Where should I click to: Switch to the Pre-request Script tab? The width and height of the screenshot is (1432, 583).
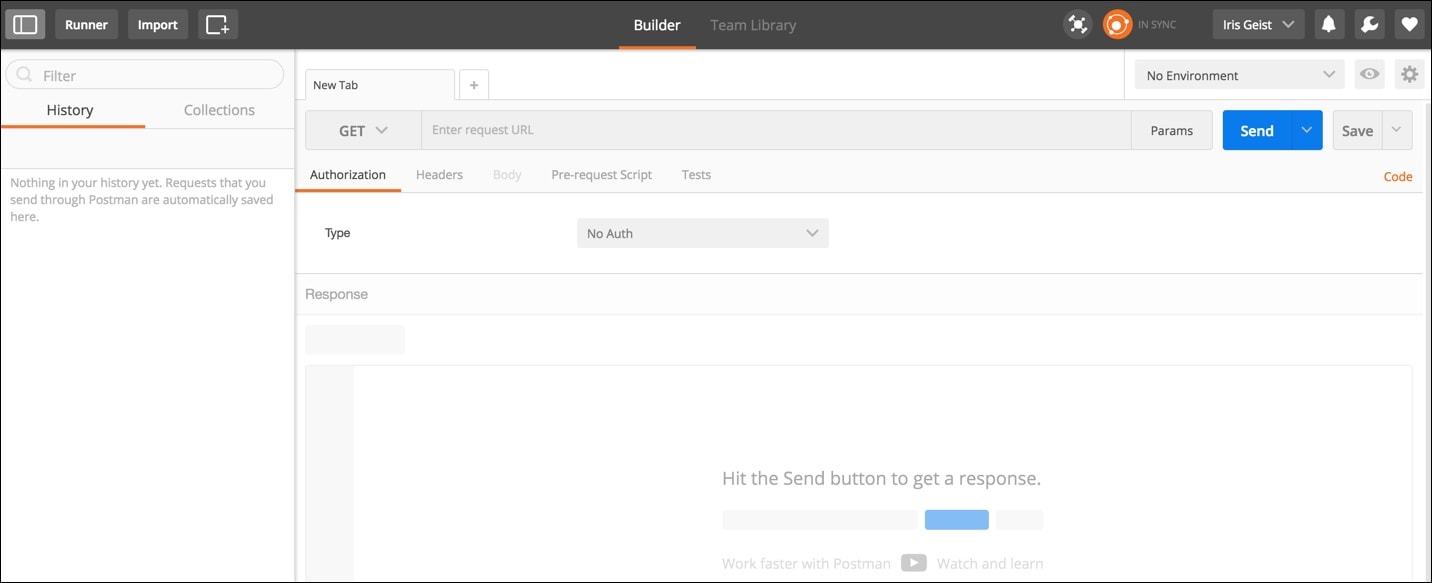click(601, 174)
